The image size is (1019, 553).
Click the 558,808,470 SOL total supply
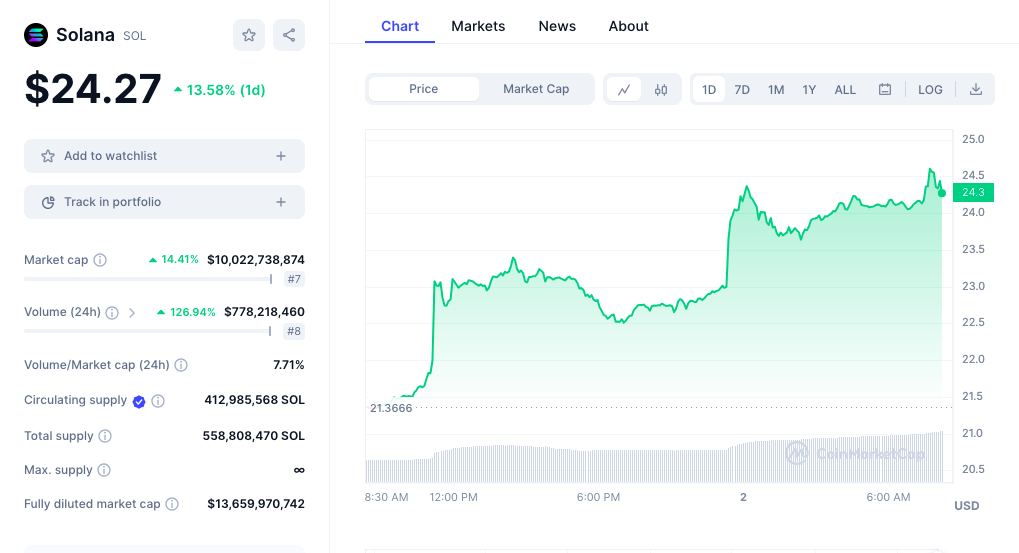point(253,436)
